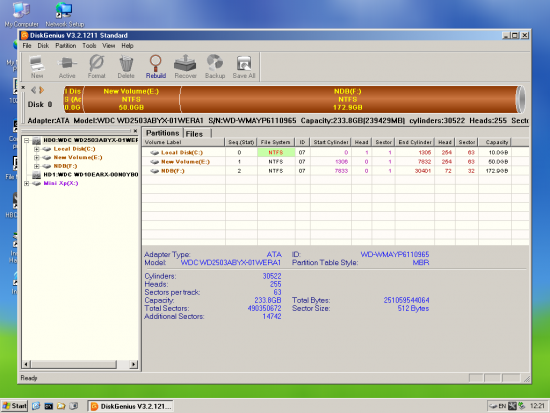550x413 pixels.
Task: Click the New partition toolbar icon
Action: pyautogui.click(x=37, y=66)
